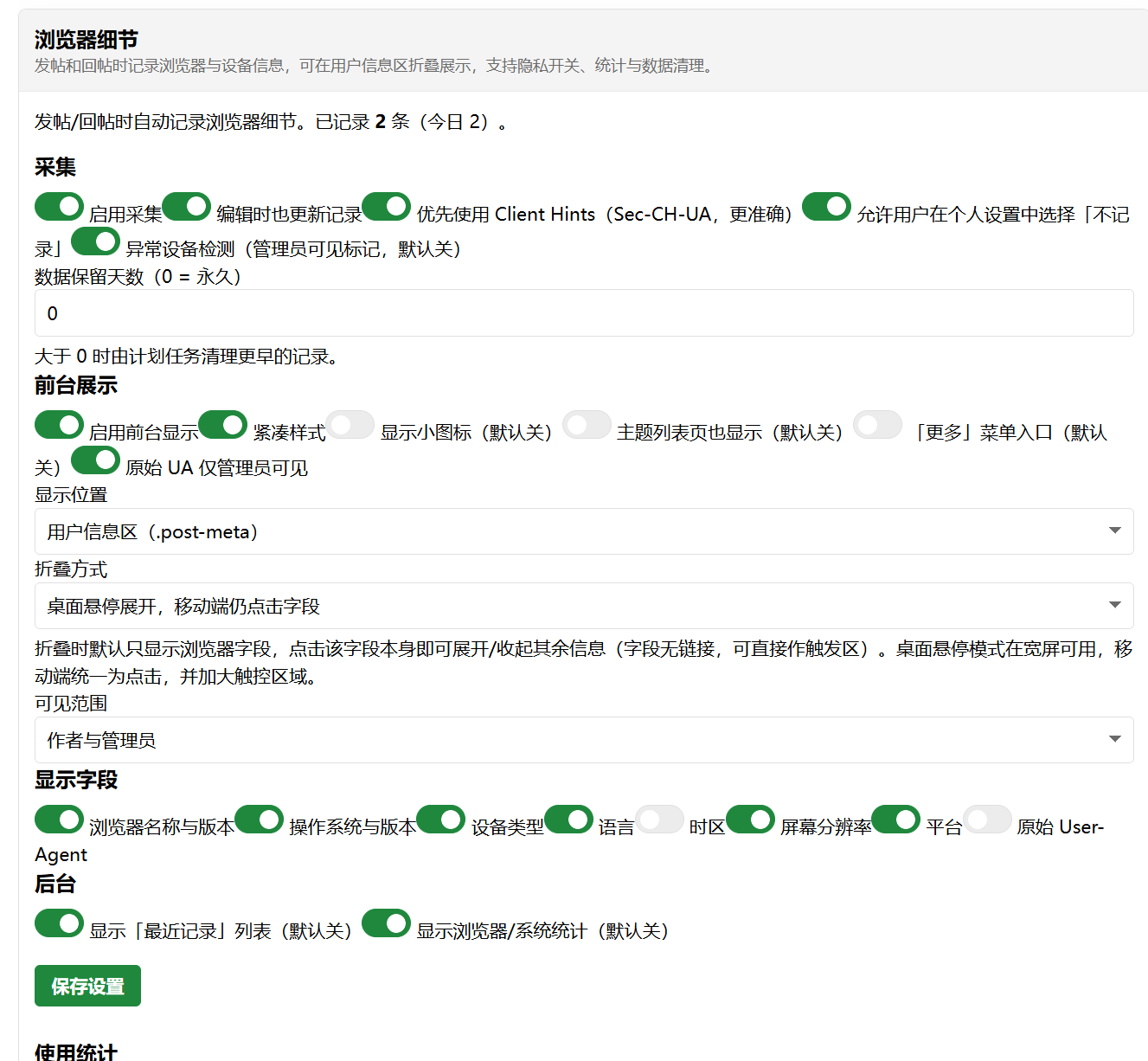Toggle the 平台 field switch
The height and width of the screenshot is (1061, 1148).
(x=895, y=820)
